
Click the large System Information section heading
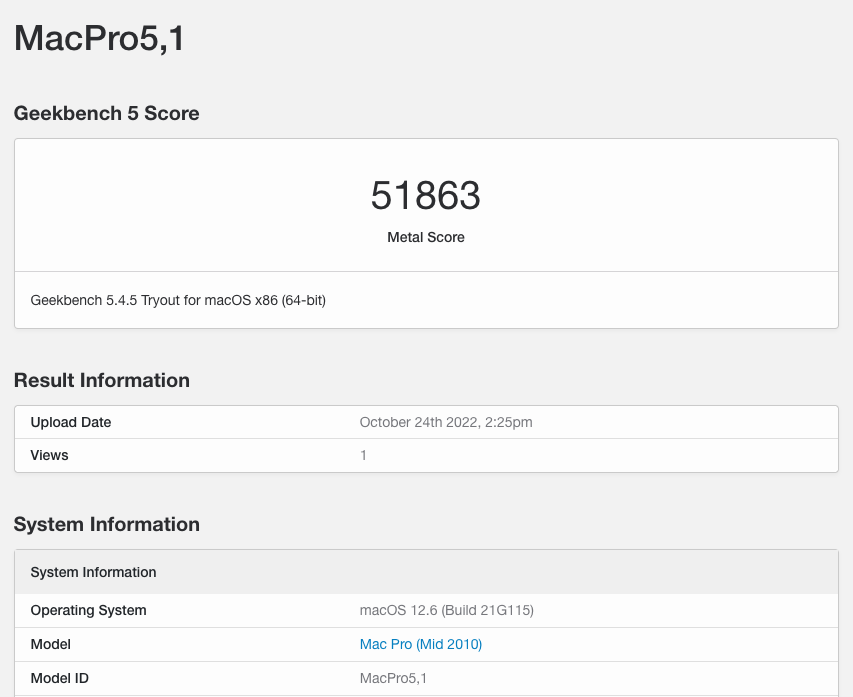click(x=107, y=525)
